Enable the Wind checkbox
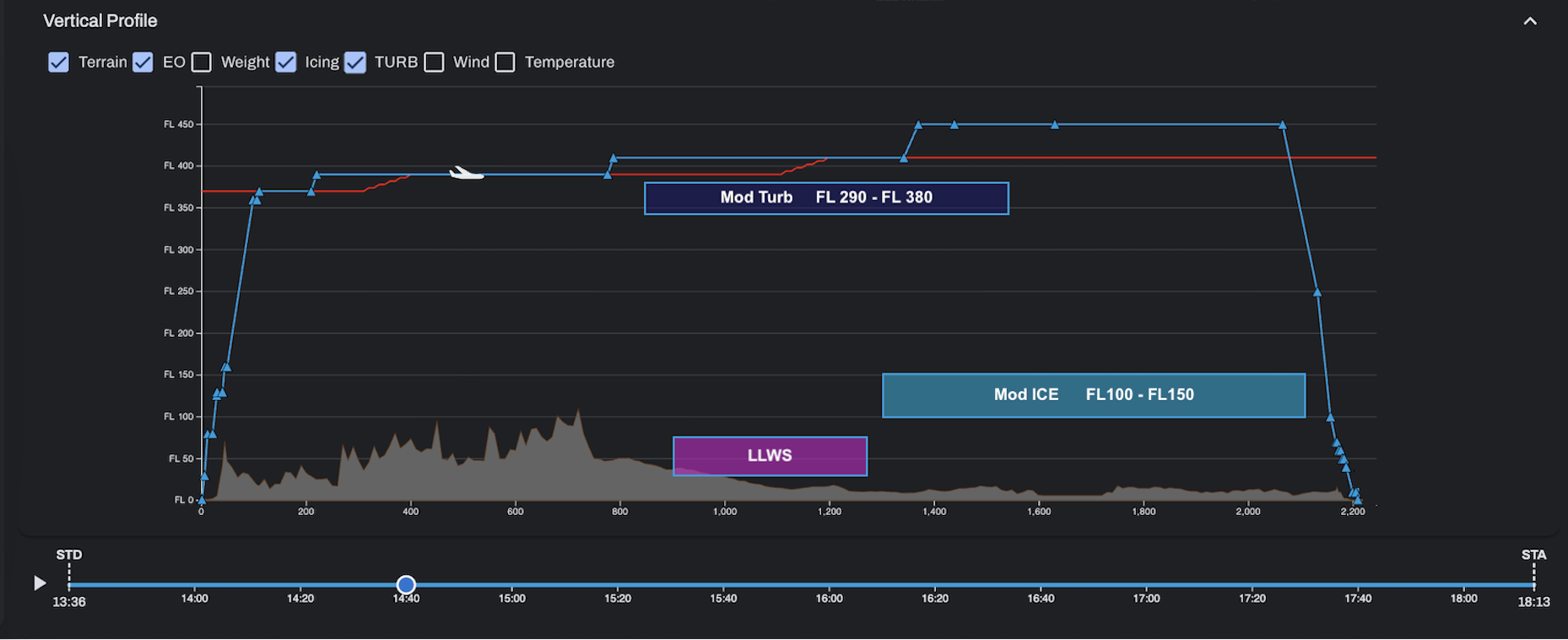The width and height of the screenshot is (1568, 640). pos(434,62)
